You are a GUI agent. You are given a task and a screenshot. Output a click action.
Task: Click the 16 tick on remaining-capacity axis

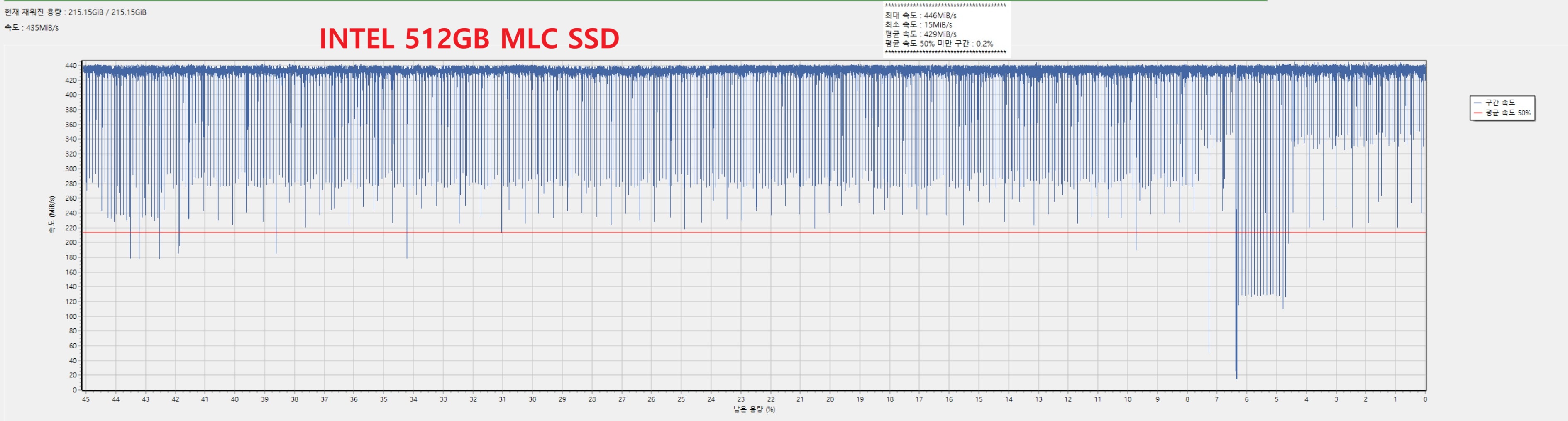pos(949,400)
